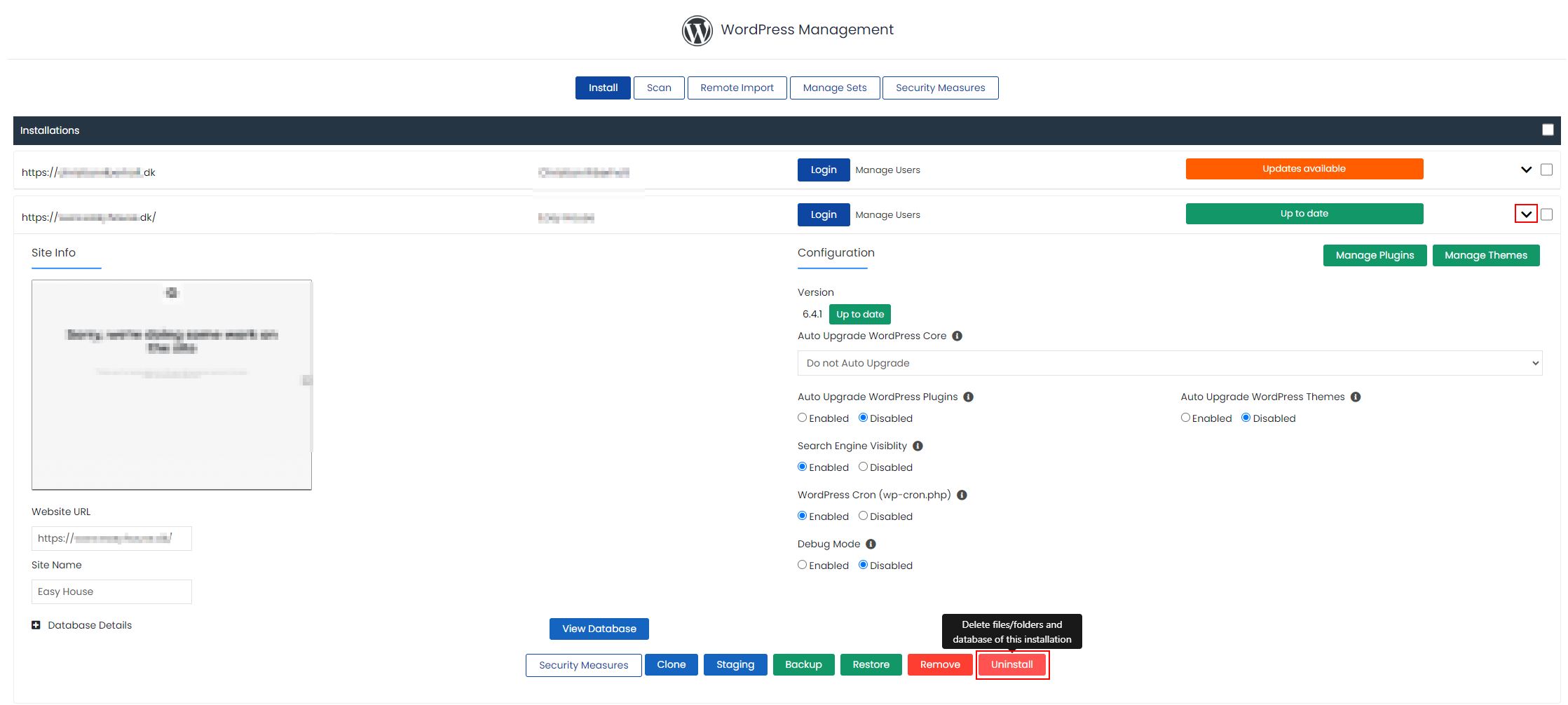The width and height of the screenshot is (1568, 705).
Task: Check the select-all Installations header checkbox
Action: click(x=1548, y=130)
